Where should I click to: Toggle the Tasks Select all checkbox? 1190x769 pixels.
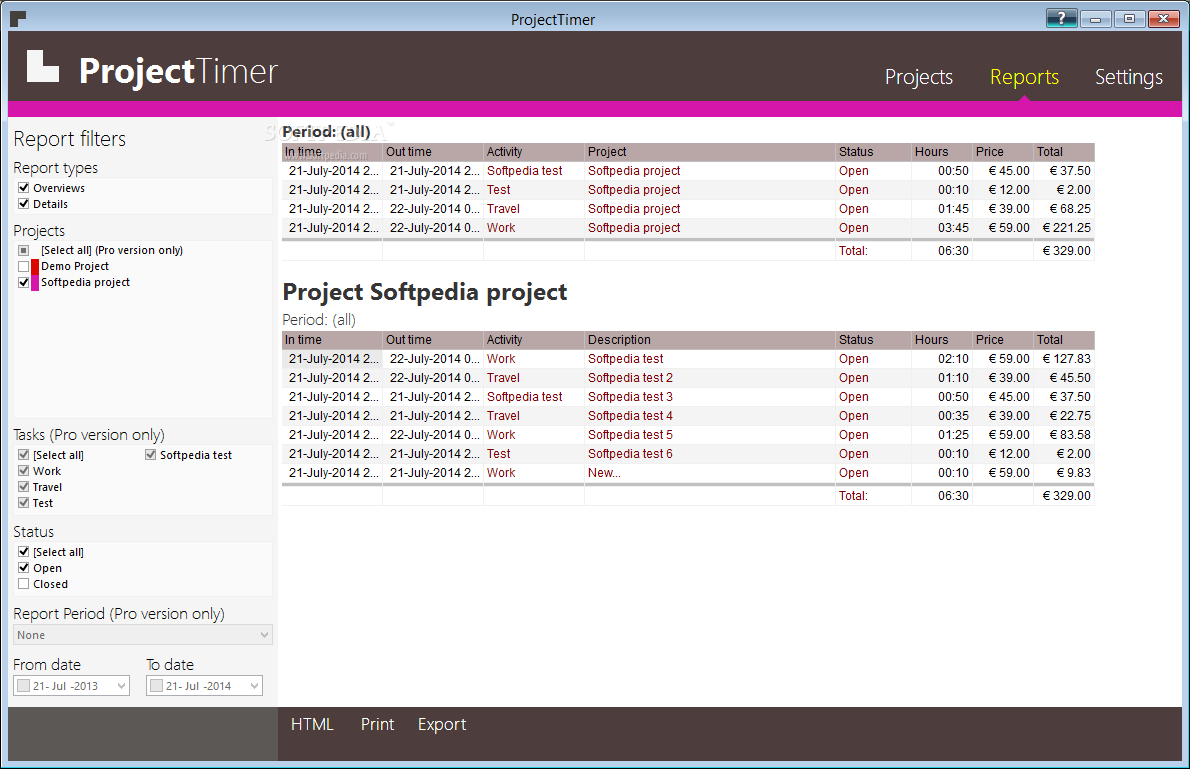[24, 455]
